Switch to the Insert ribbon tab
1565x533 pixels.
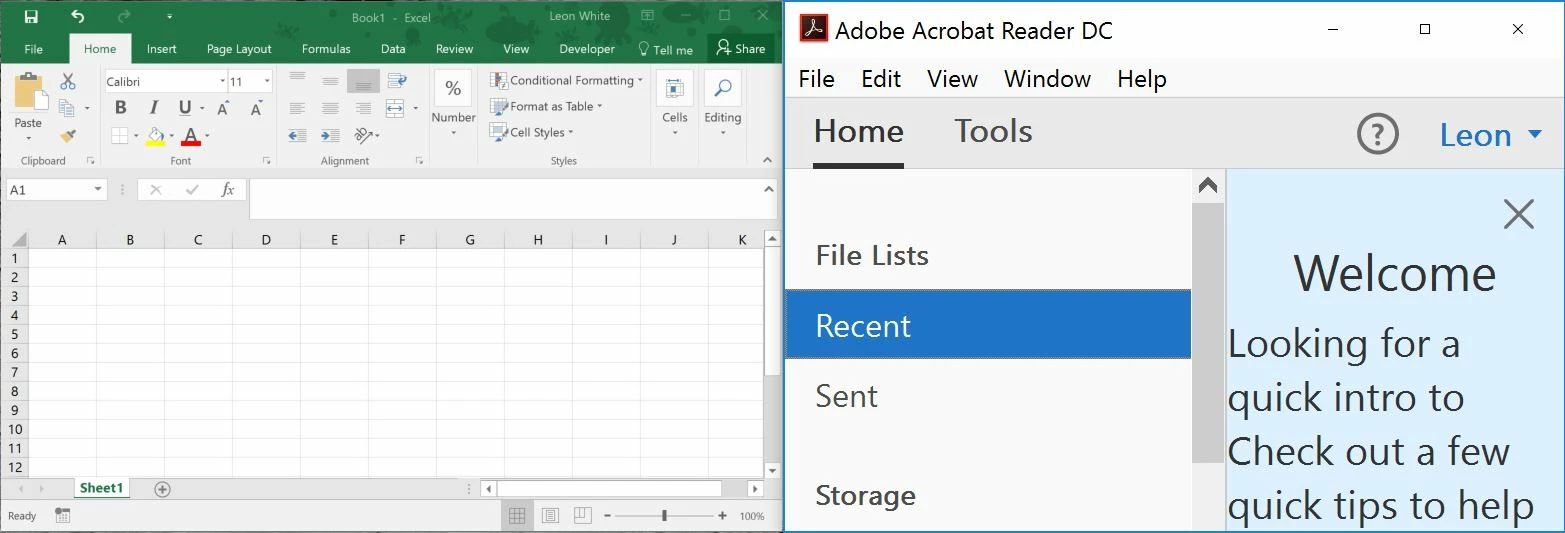pyautogui.click(x=161, y=49)
